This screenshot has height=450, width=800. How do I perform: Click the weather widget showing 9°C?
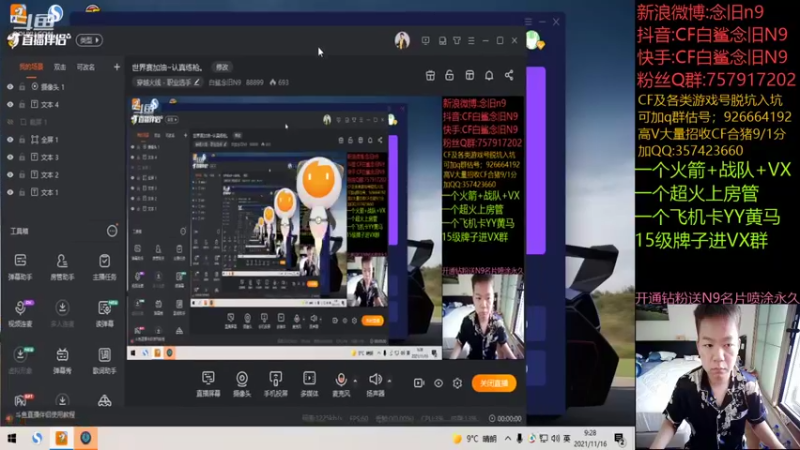pyautogui.click(x=474, y=439)
